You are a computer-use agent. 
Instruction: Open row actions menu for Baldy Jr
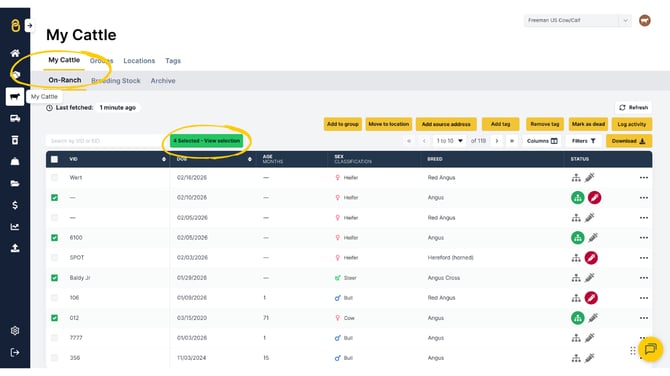click(644, 278)
